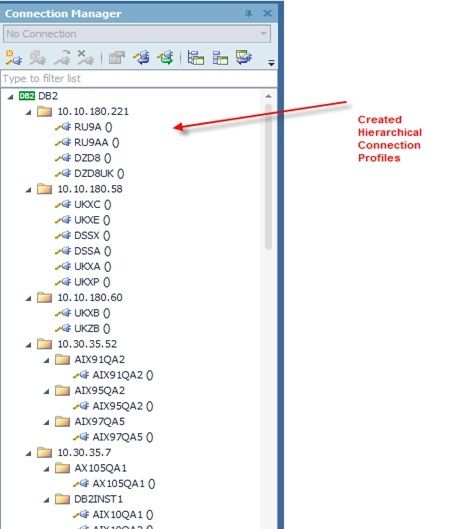Image resolution: width=461 pixels, height=529 pixels.
Task: Click the tree vertical scrollbar thumb
Action: 269,177
